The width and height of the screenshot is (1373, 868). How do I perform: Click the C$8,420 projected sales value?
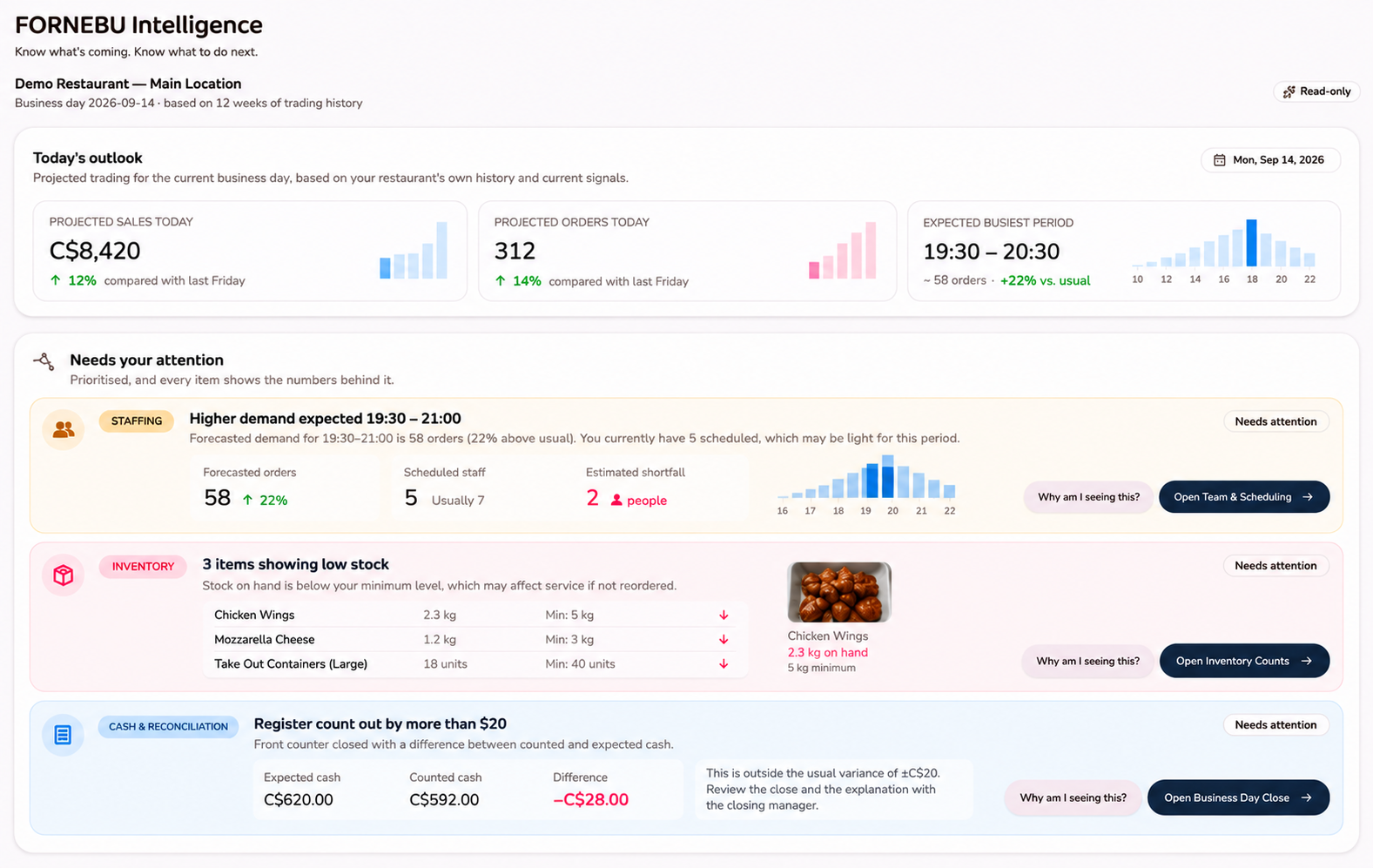pyautogui.click(x=95, y=251)
